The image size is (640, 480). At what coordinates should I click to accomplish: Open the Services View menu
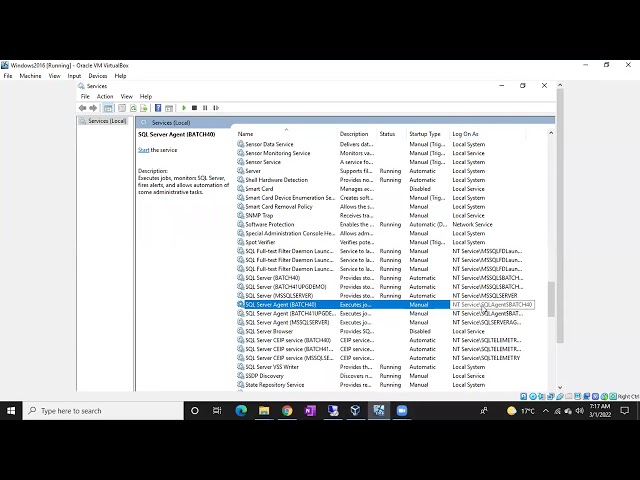pos(127,96)
